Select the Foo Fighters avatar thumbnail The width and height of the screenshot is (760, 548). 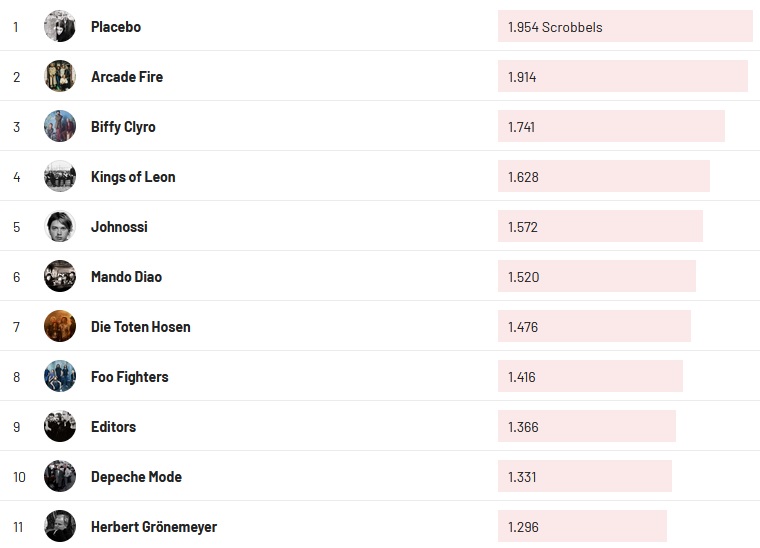click(60, 377)
